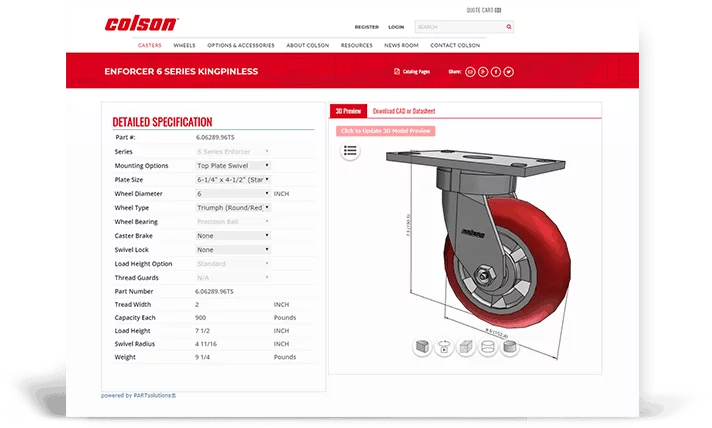The image size is (712, 428).
Task: Click to Update 3D Model Preview
Action: 386,131
